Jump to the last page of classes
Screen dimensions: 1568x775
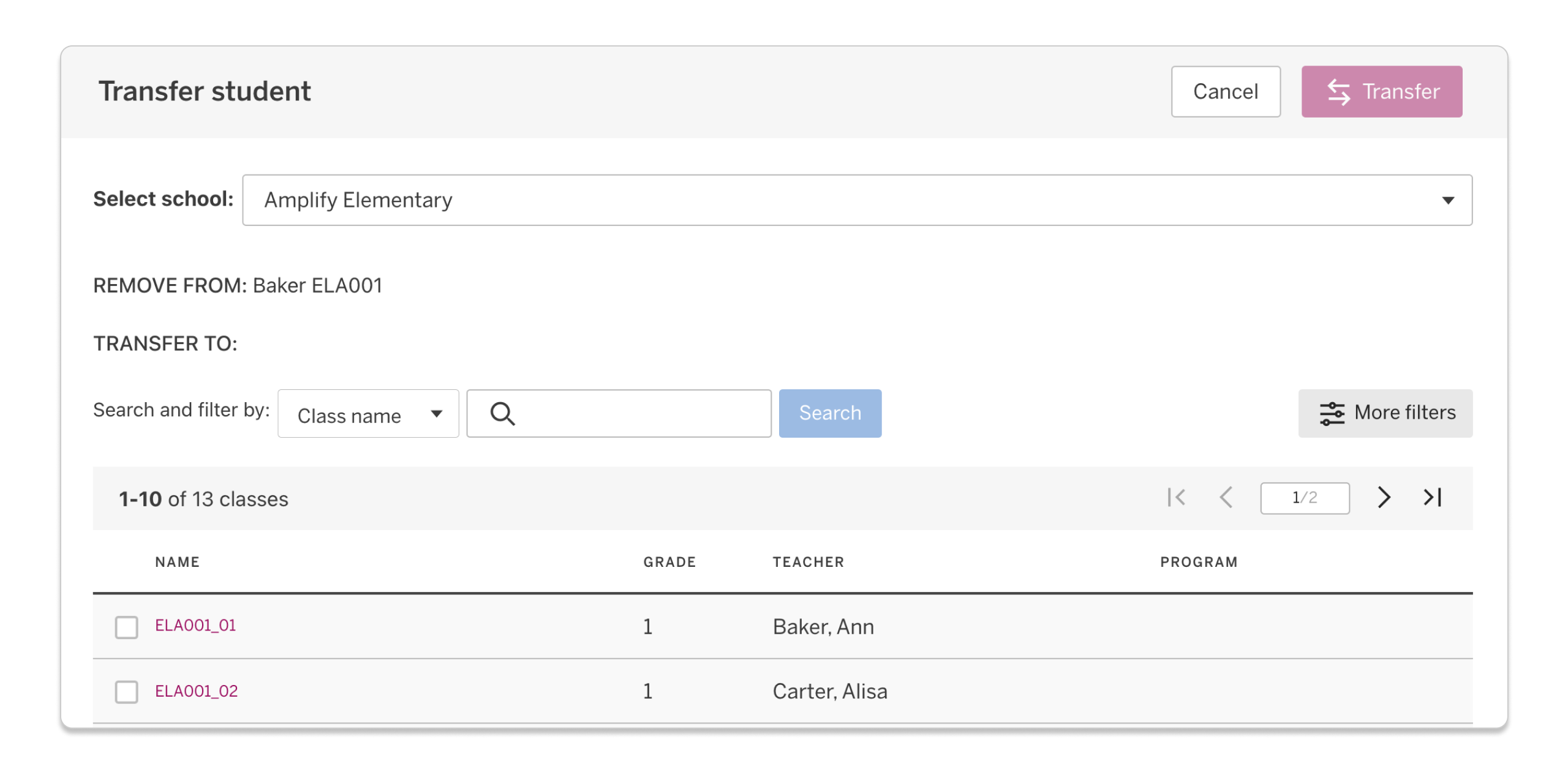pyautogui.click(x=1433, y=498)
